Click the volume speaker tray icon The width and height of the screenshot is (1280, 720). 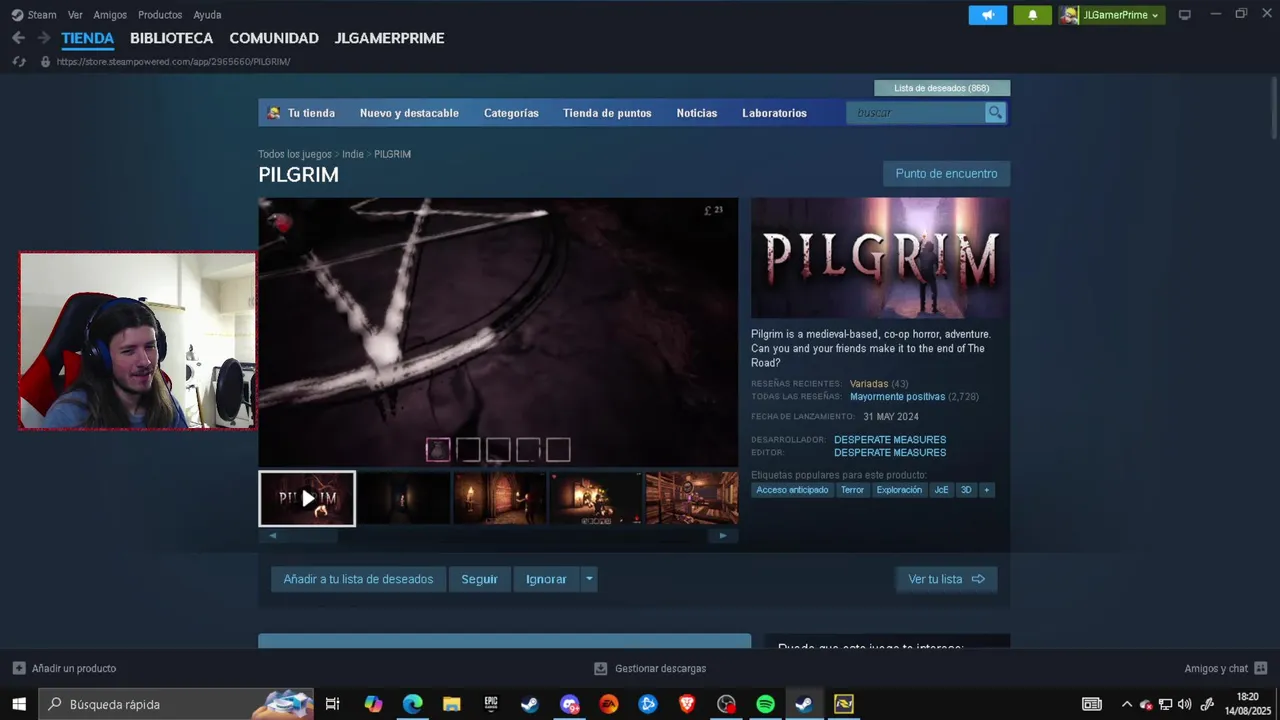tap(1185, 704)
